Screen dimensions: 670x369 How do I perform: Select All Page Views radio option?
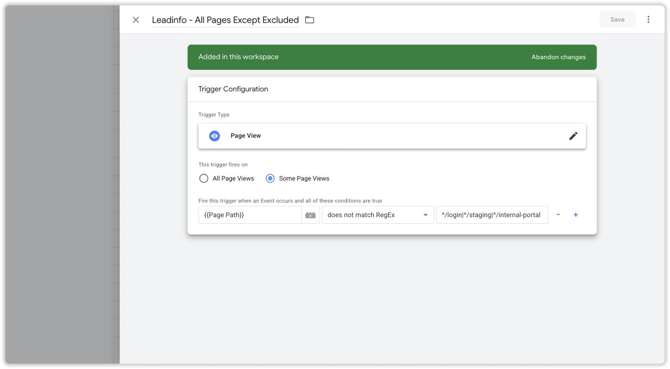[203, 179]
